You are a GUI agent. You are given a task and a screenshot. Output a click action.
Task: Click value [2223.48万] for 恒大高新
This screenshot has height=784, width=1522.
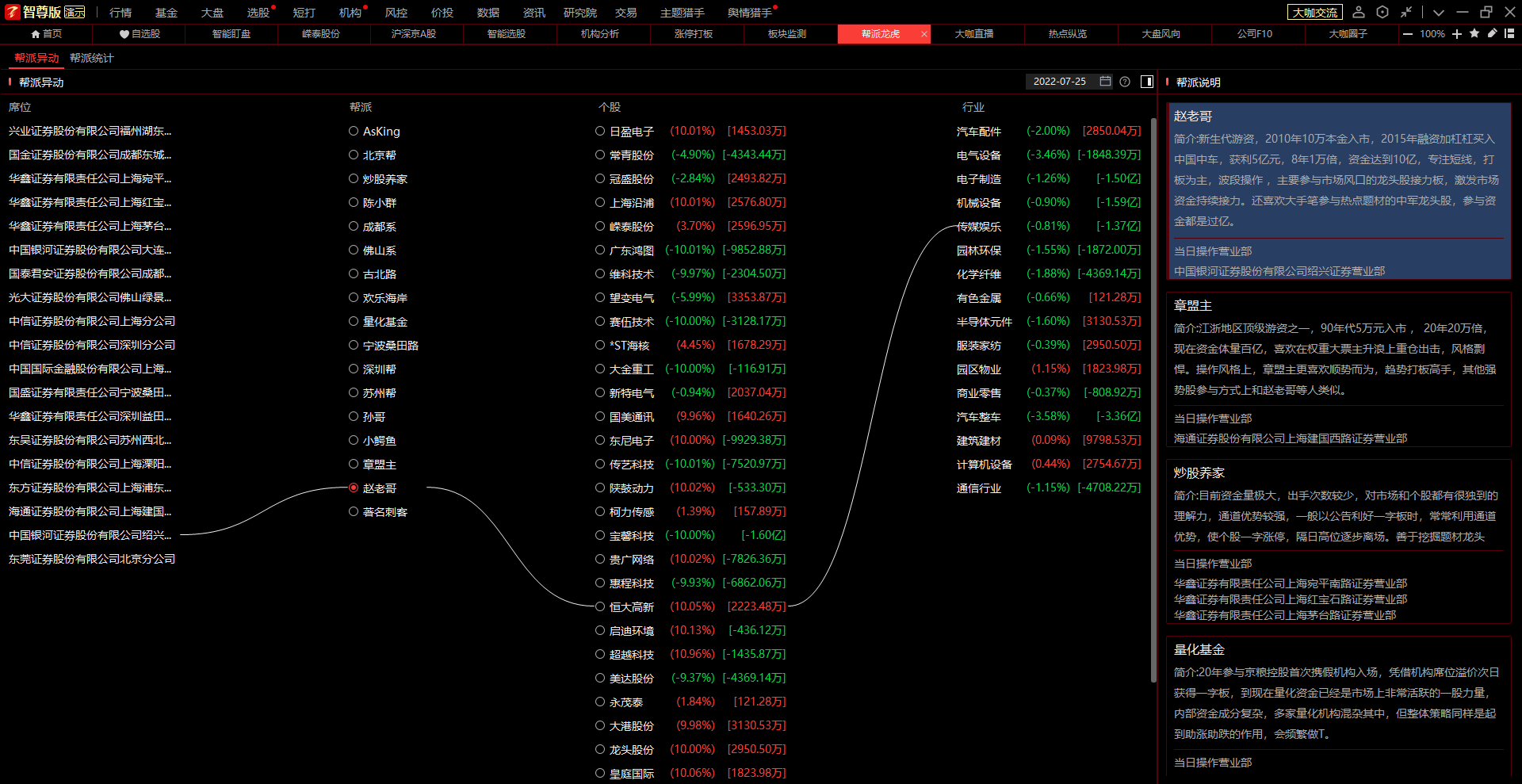pyautogui.click(x=757, y=606)
